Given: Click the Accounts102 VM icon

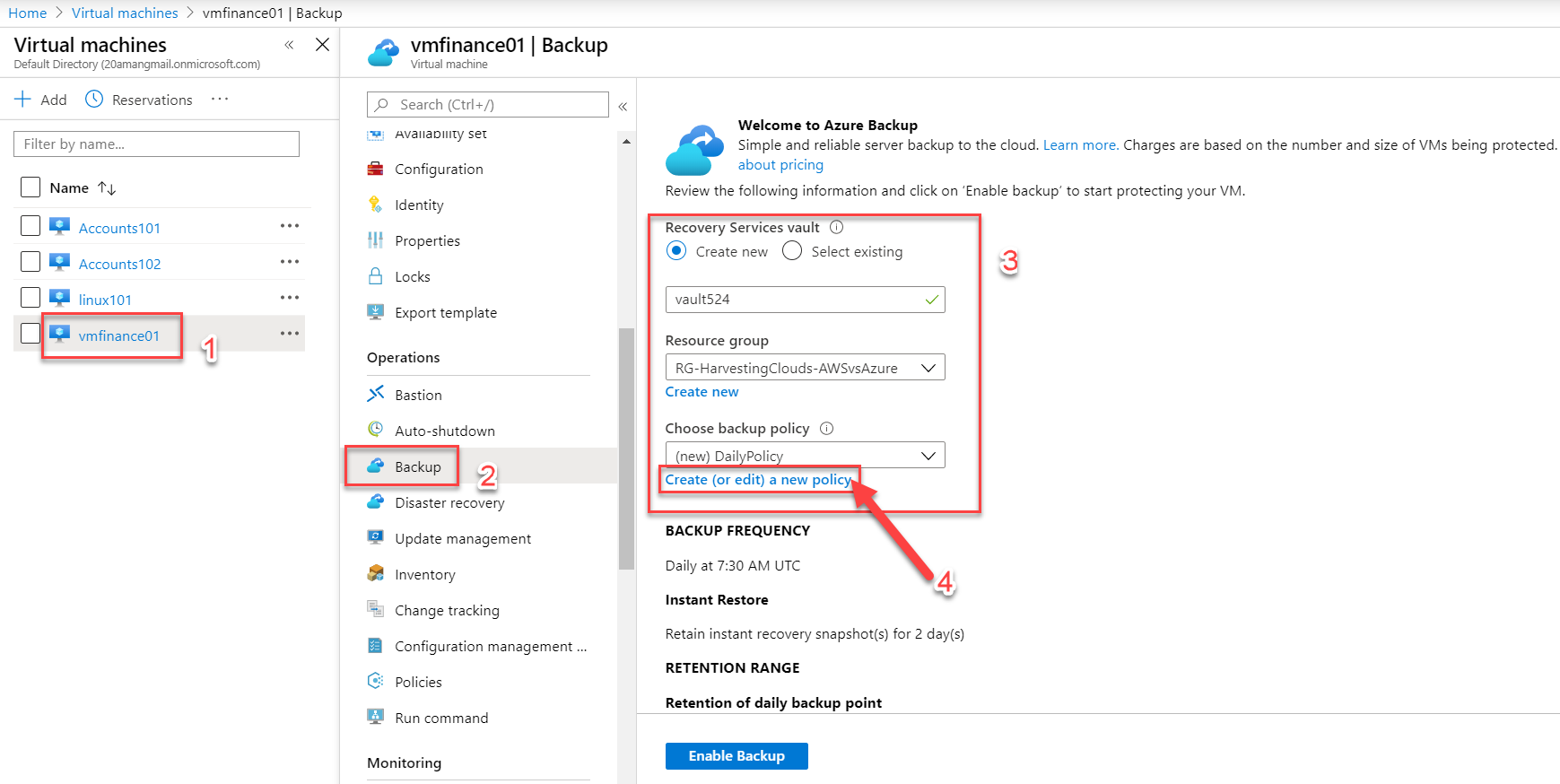Looking at the screenshot, I should pyautogui.click(x=60, y=262).
